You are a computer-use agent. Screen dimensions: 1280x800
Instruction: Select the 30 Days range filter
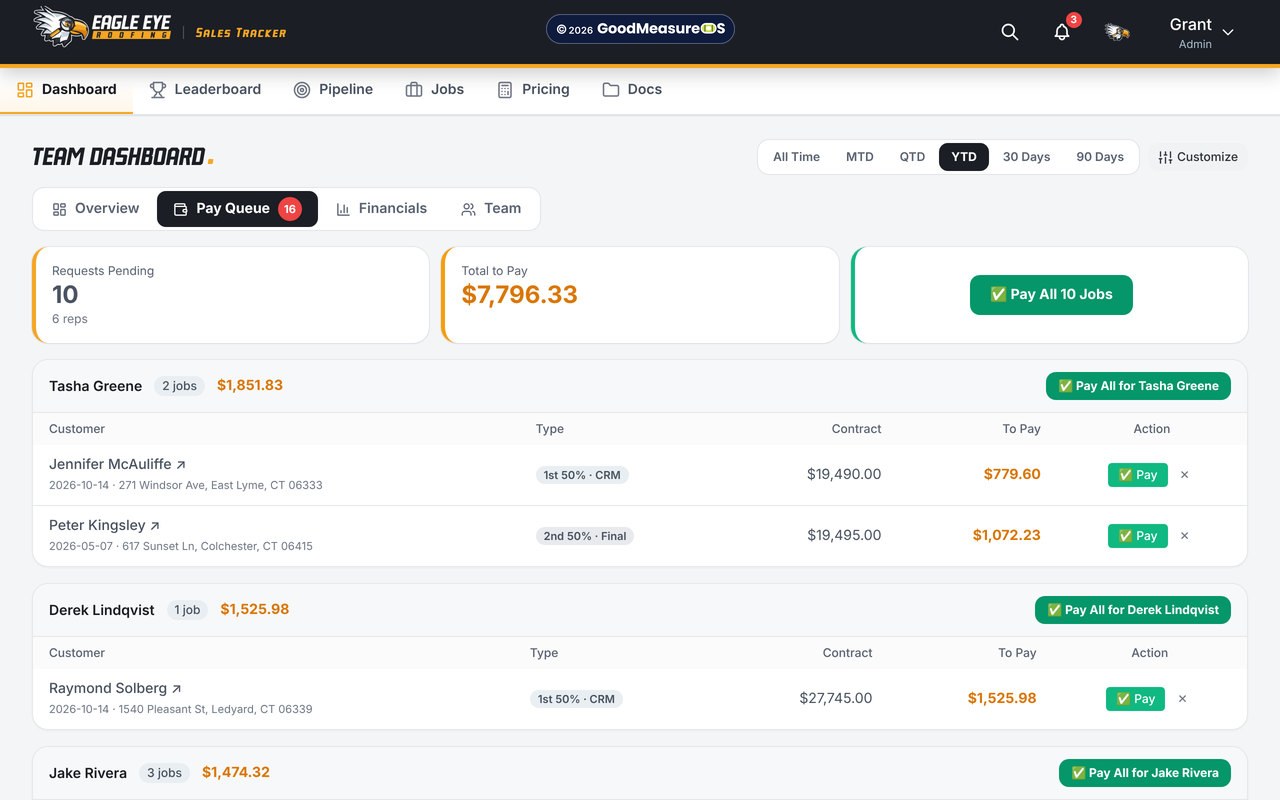pyautogui.click(x=1026, y=157)
